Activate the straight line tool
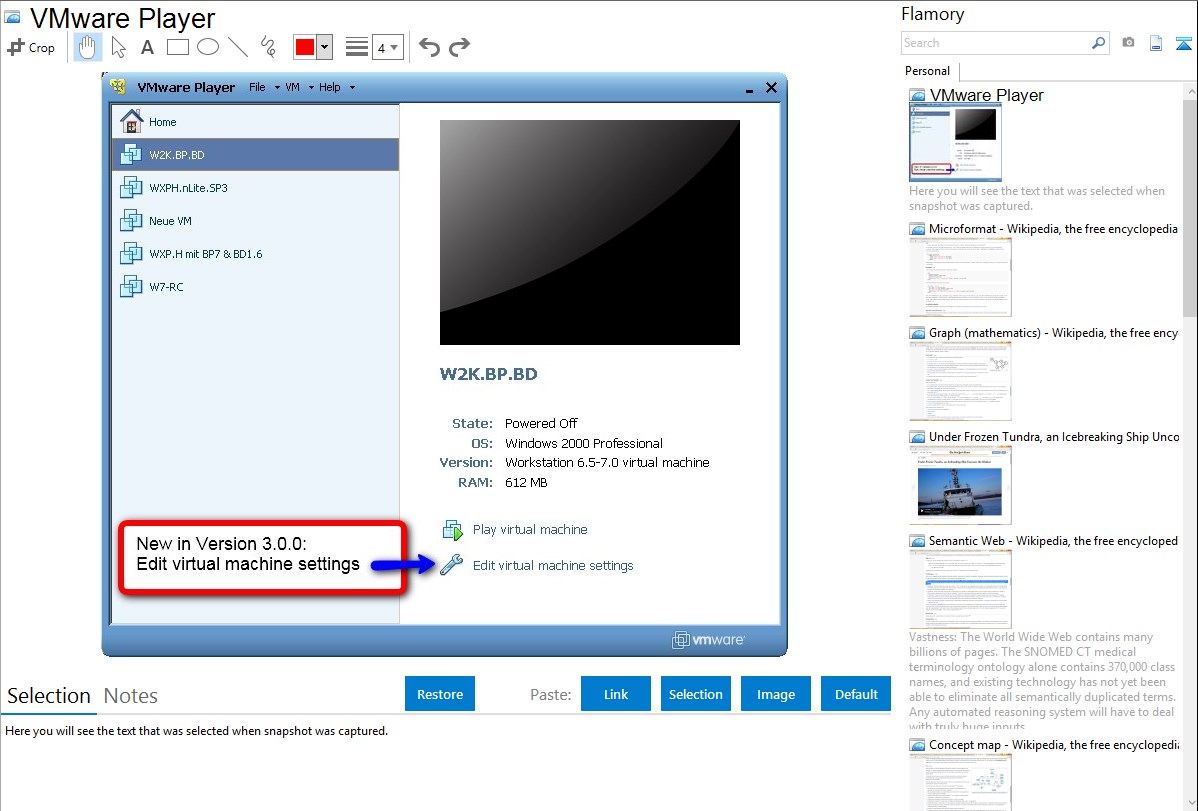 238,47
